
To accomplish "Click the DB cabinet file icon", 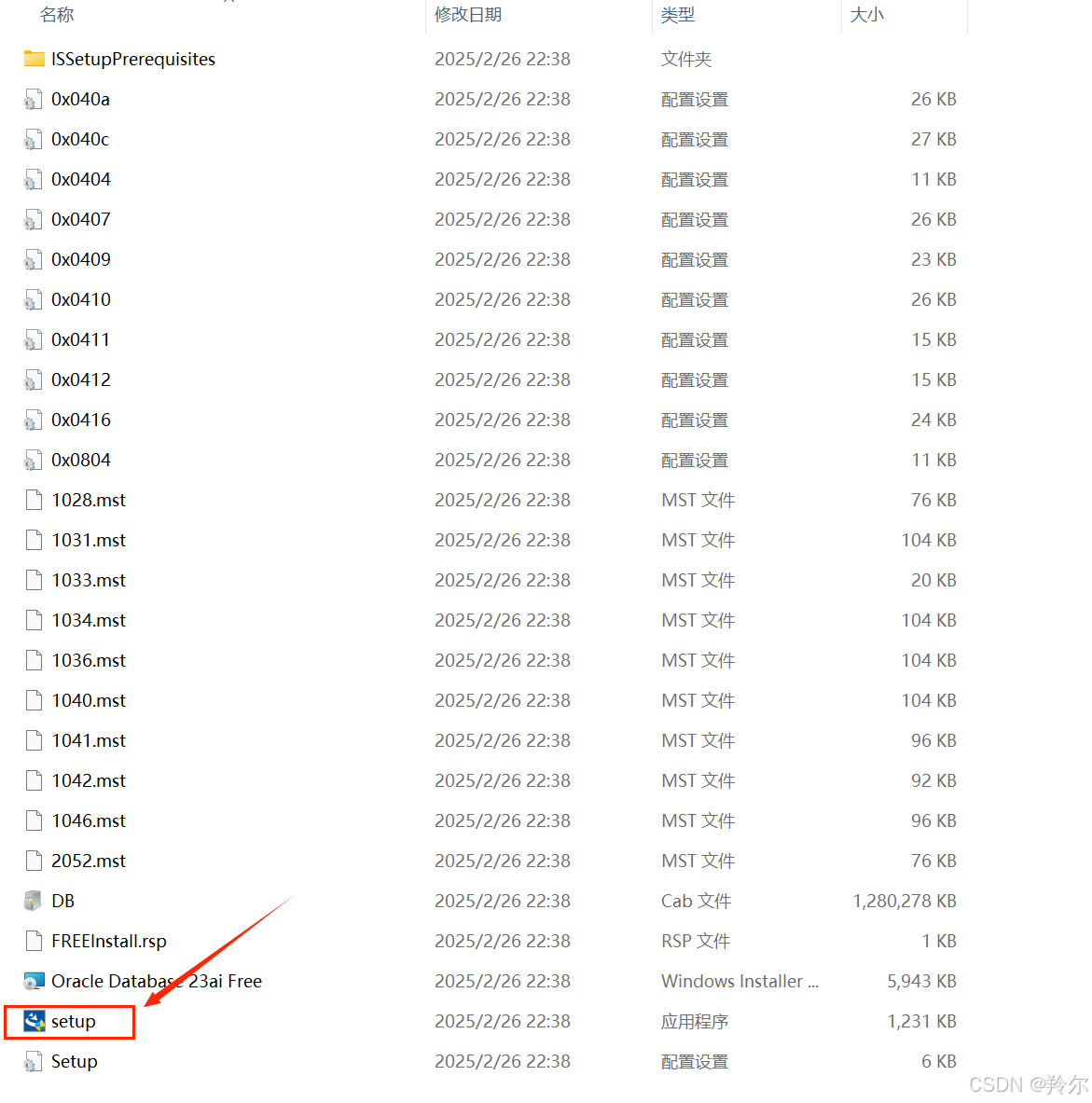I will (33, 901).
